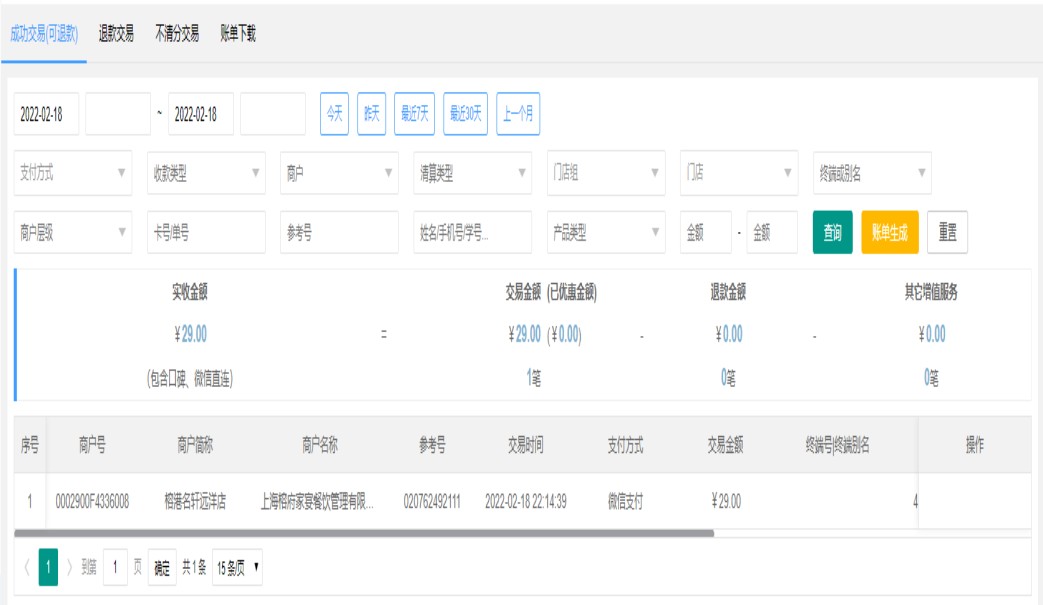
Task: Click the 确定 page jump button
Action: pyautogui.click(x=162, y=568)
